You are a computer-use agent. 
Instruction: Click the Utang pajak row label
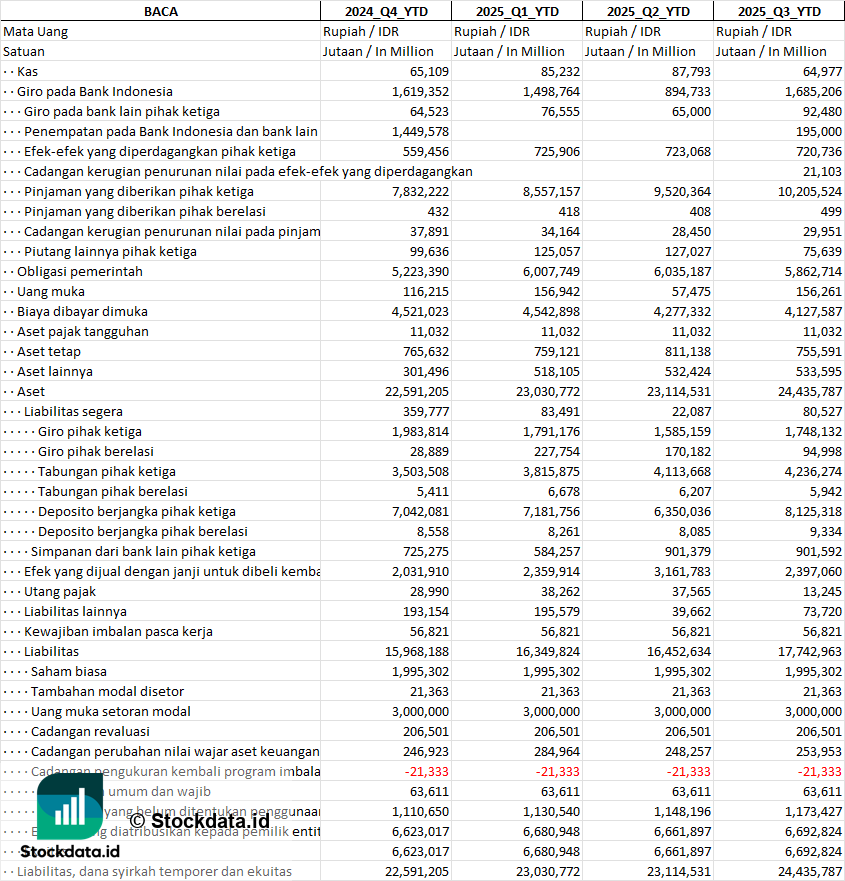click(60, 592)
